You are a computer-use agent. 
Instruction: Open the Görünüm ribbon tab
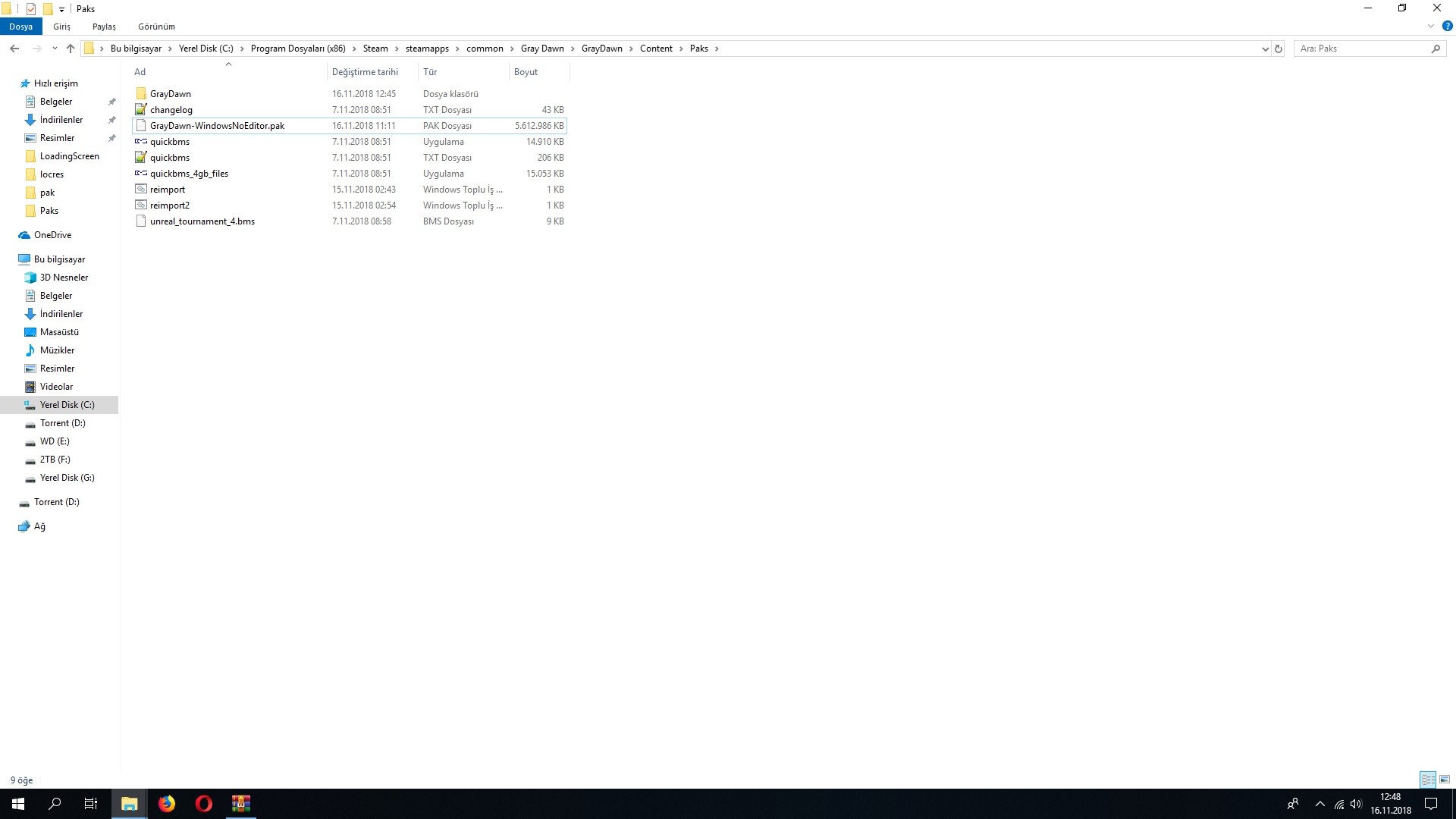pyautogui.click(x=156, y=27)
